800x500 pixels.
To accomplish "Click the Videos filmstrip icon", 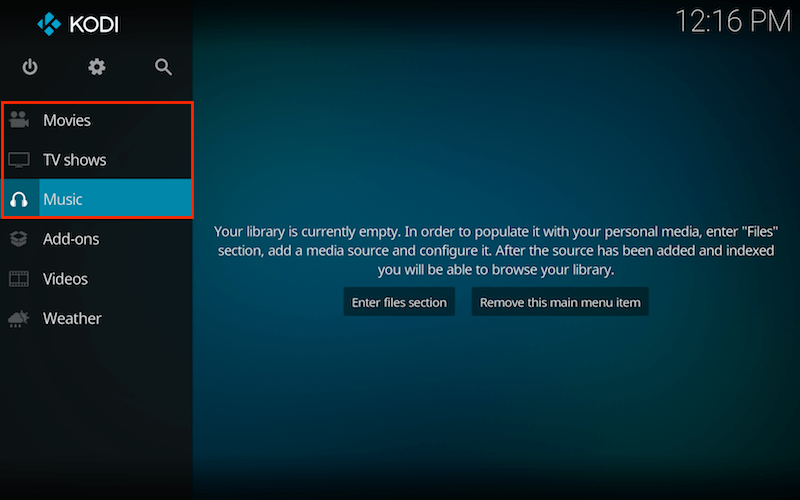I will (19, 279).
